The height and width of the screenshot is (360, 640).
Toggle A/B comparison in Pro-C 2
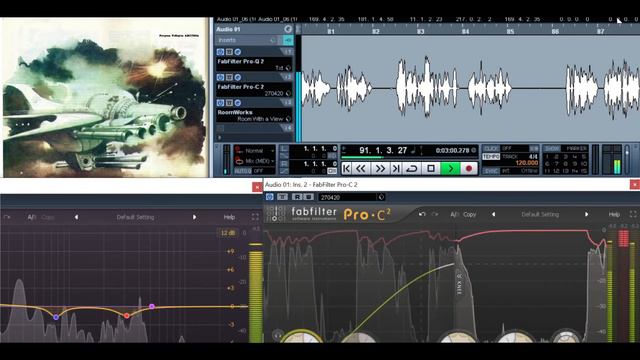coord(454,214)
